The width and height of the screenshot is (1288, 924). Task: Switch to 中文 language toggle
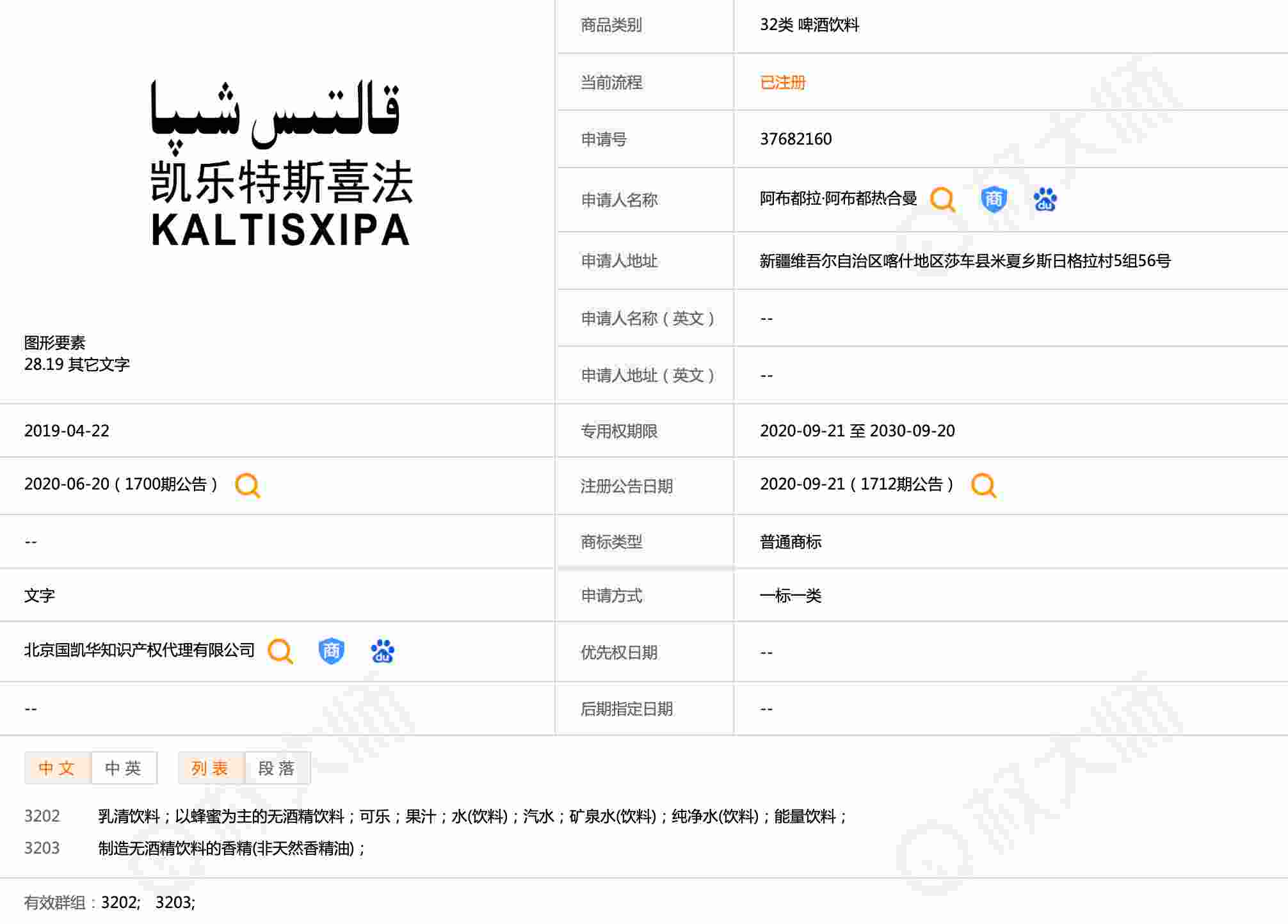click(58, 768)
